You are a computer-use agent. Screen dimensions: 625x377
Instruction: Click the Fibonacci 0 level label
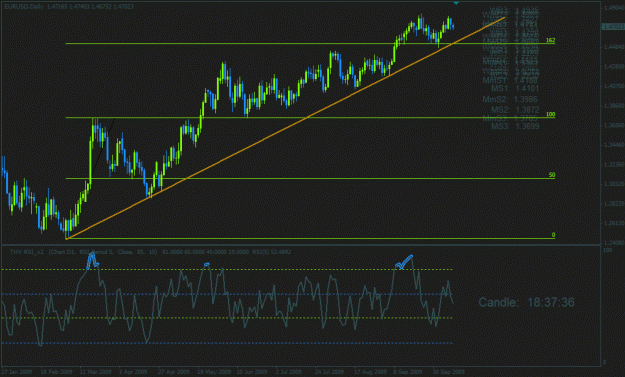[553, 235]
